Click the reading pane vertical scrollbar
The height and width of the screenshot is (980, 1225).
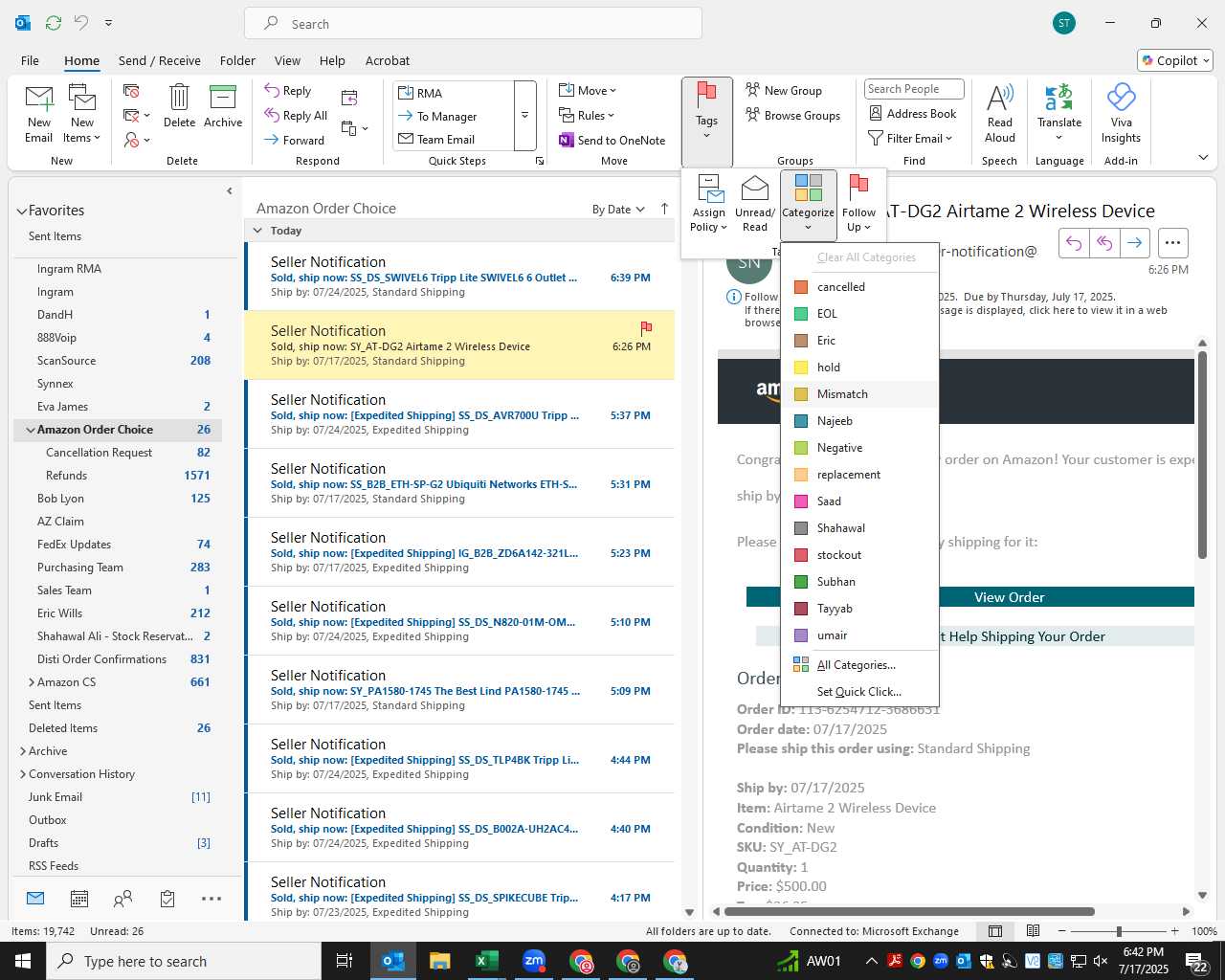click(x=1202, y=456)
